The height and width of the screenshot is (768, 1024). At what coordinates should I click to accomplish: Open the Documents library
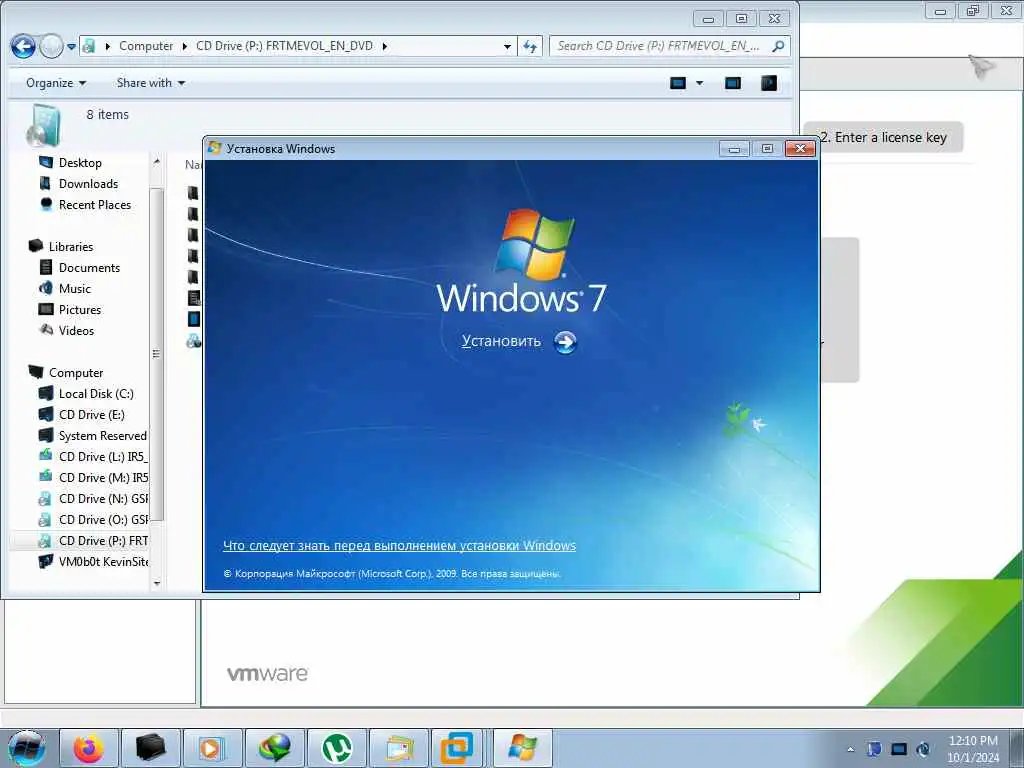pyautogui.click(x=89, y=268)
